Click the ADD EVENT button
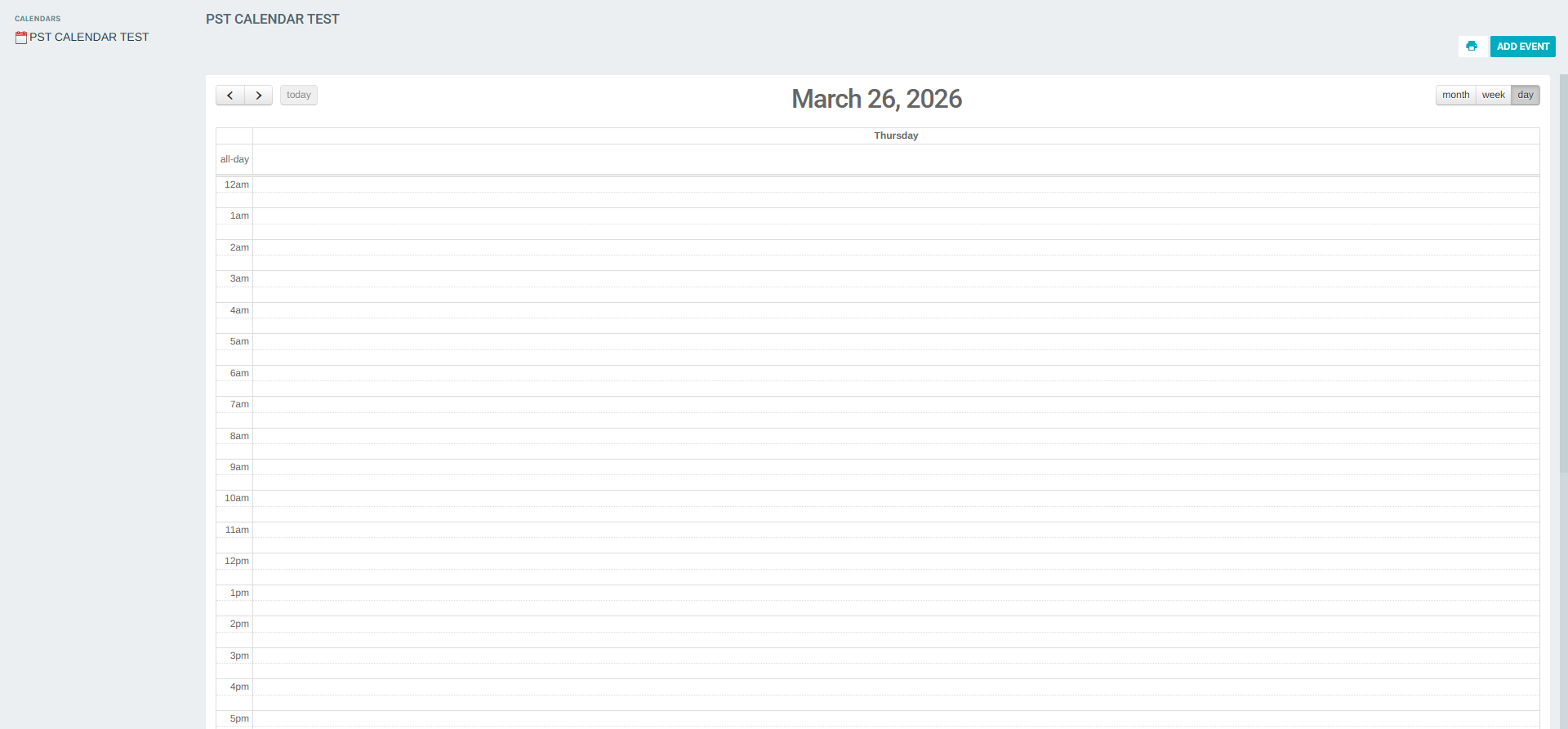 [1522, 47]
